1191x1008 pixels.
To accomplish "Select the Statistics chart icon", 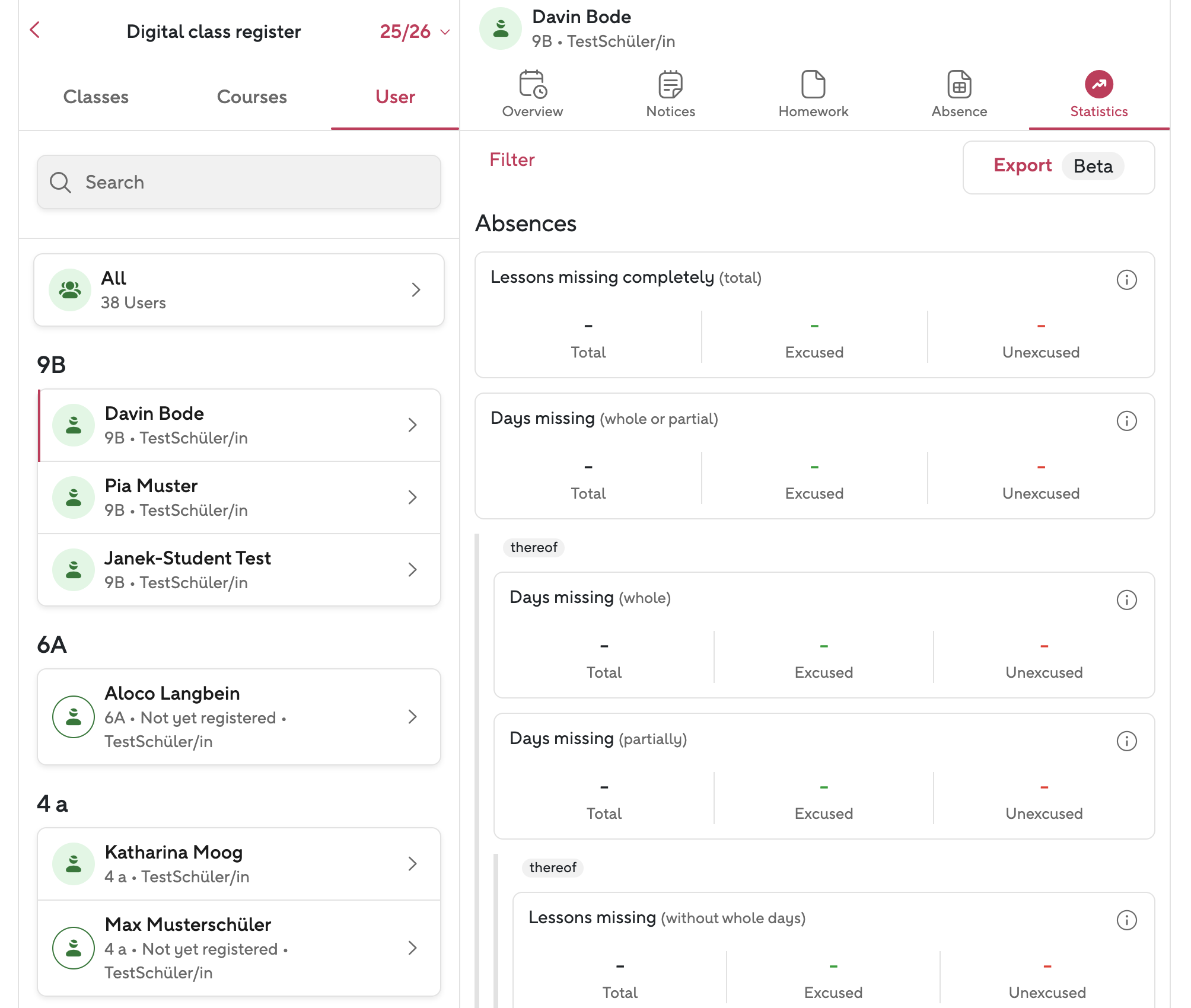I will point(1098,85).
